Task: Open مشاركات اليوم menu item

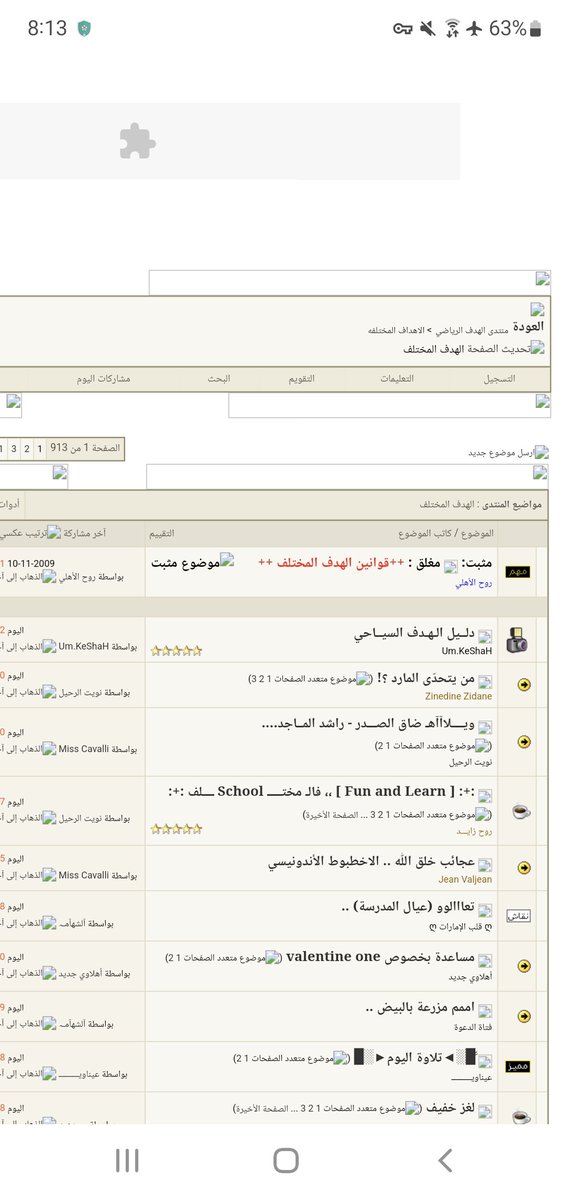Action: [104, 379]
